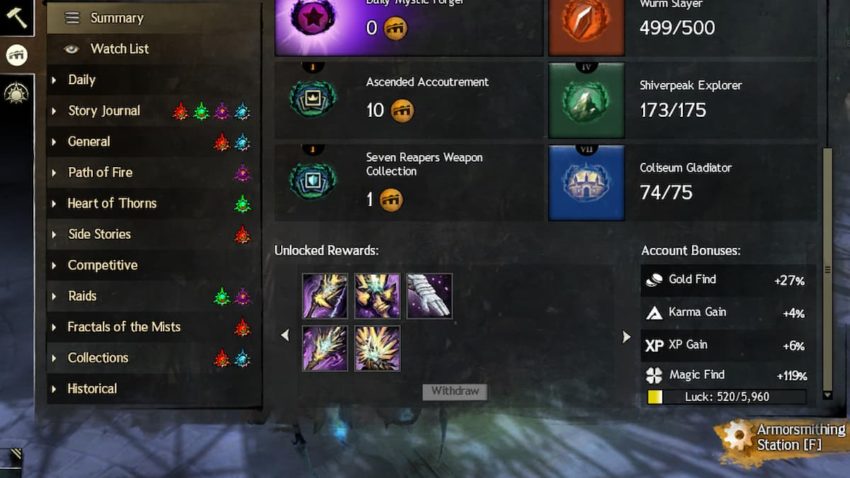
Task: Click the Coliseum Gladiator blue badge
Action: (586, 183)
